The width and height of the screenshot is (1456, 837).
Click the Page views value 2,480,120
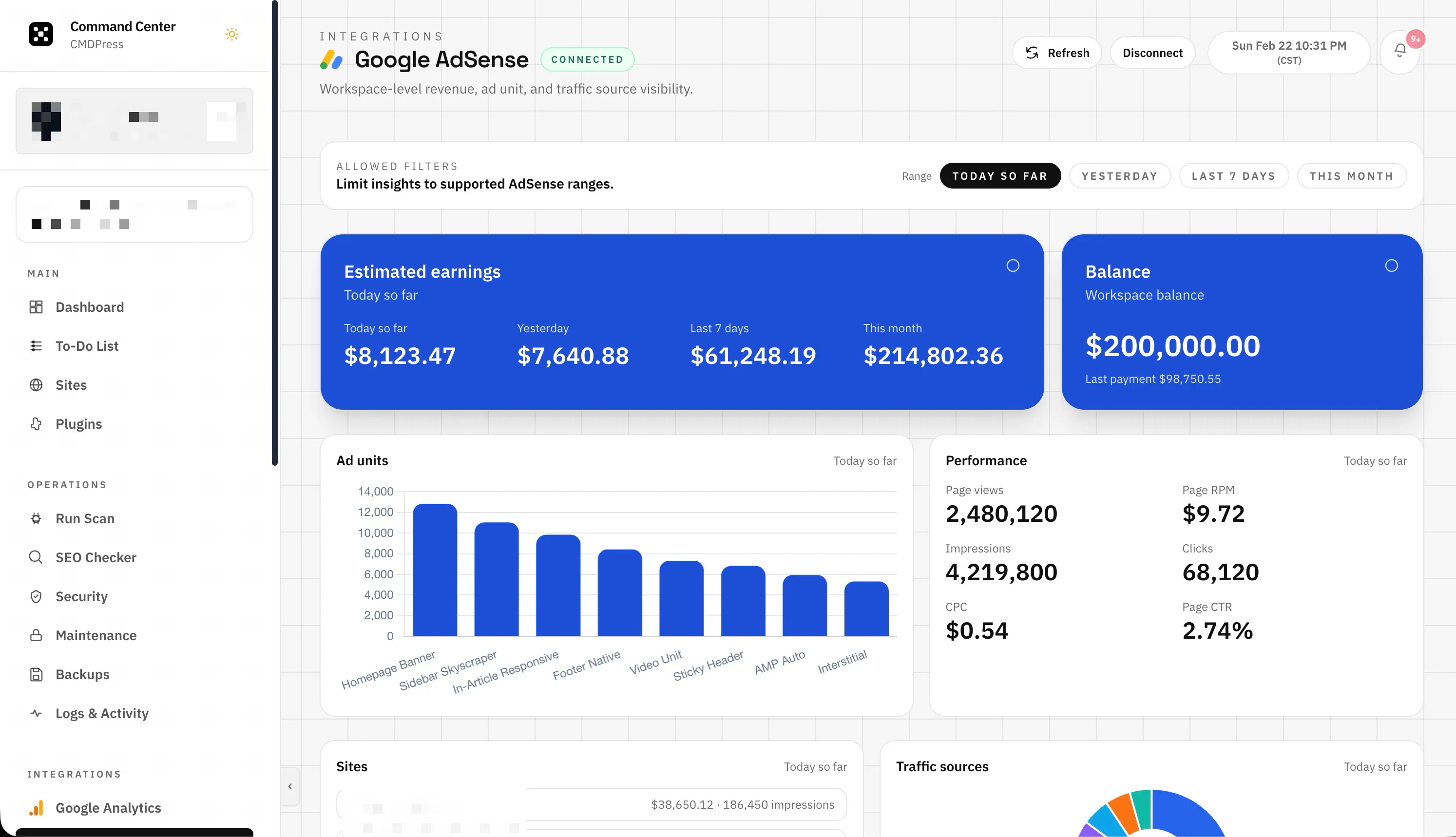1001,514
